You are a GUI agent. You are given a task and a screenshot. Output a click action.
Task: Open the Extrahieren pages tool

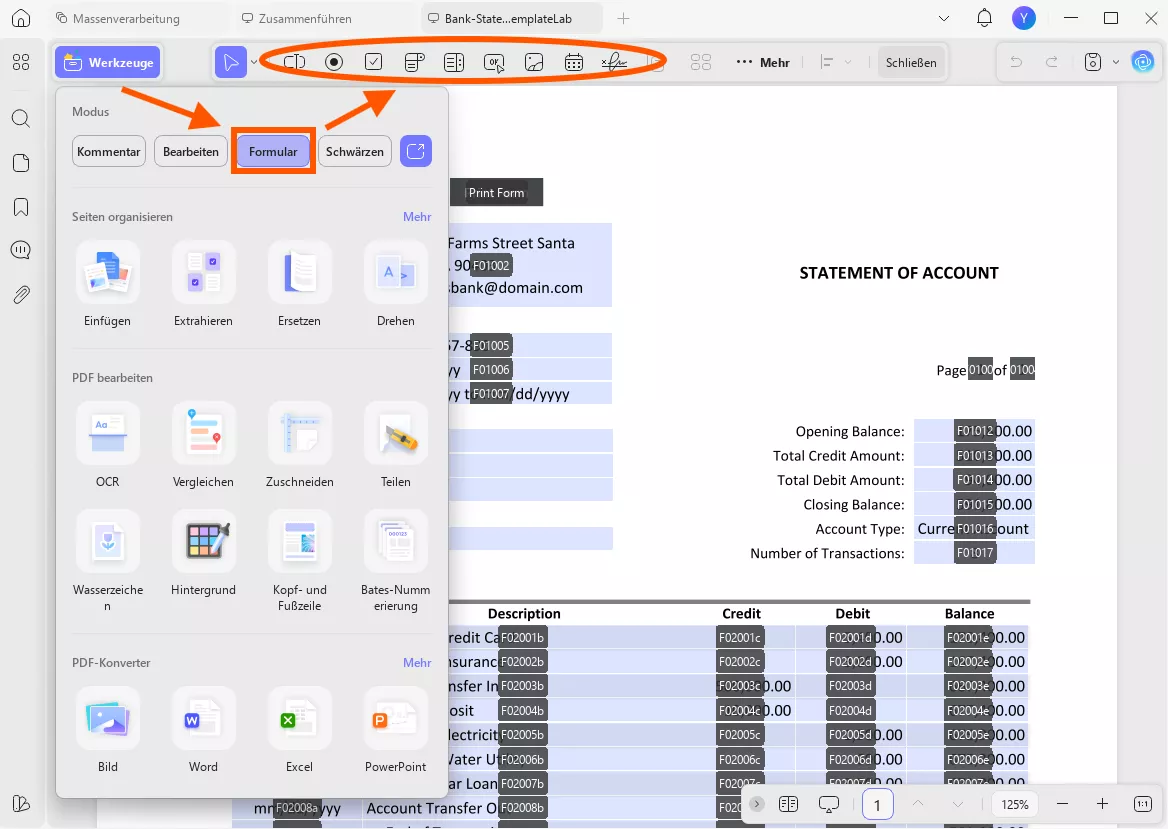click(203, 286)
